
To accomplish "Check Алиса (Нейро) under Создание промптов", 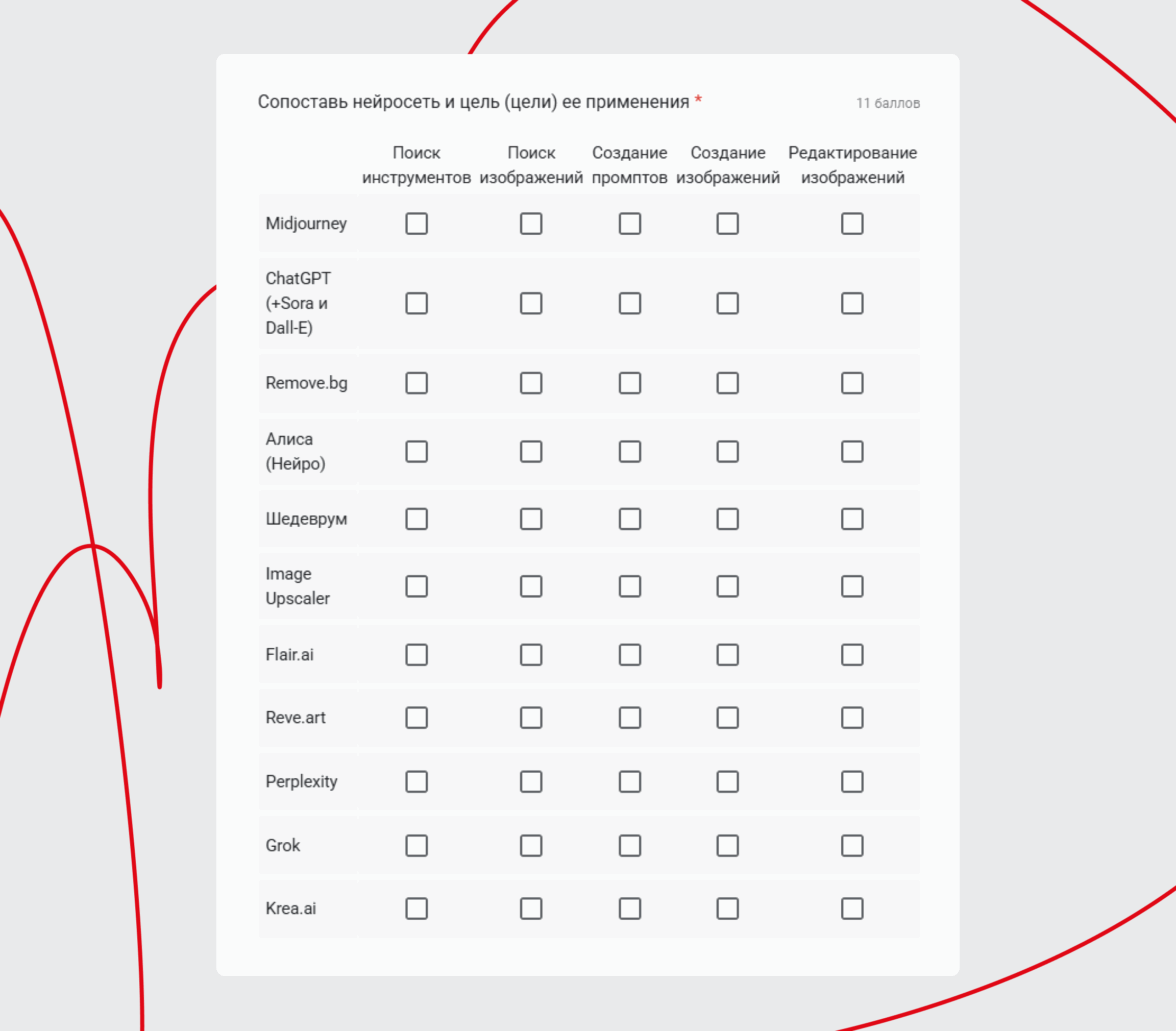I will pyautogui.click(x=629, y=452).
